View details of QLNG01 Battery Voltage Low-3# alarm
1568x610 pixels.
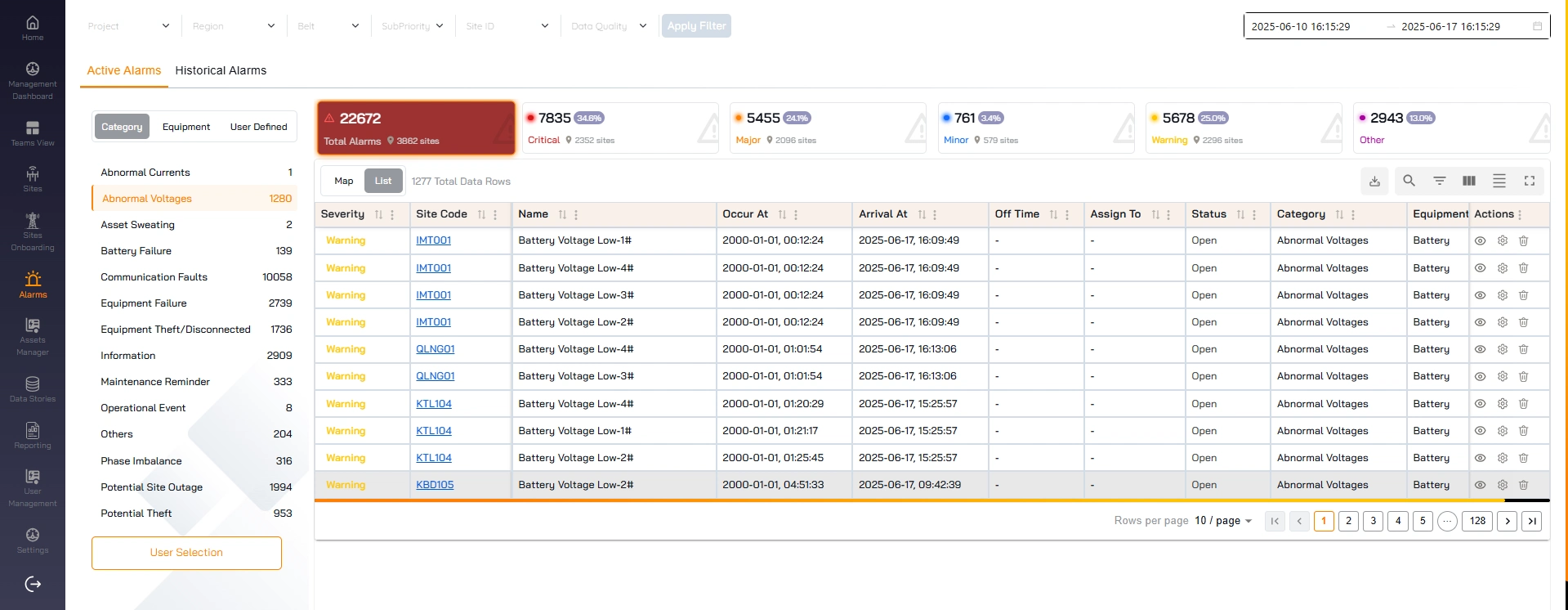click(x=1480, y=376)
